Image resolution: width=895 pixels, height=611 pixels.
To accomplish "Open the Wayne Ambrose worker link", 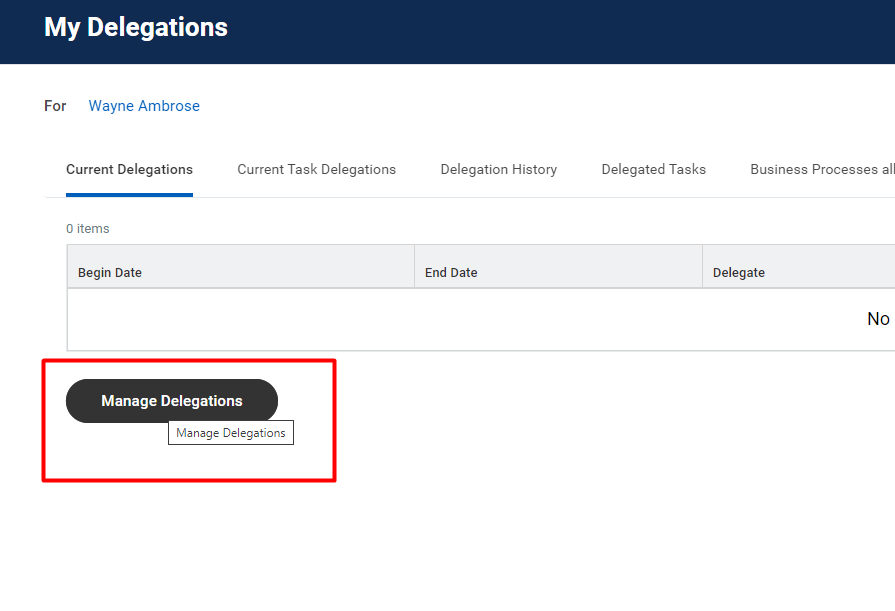I will [144, 106].
